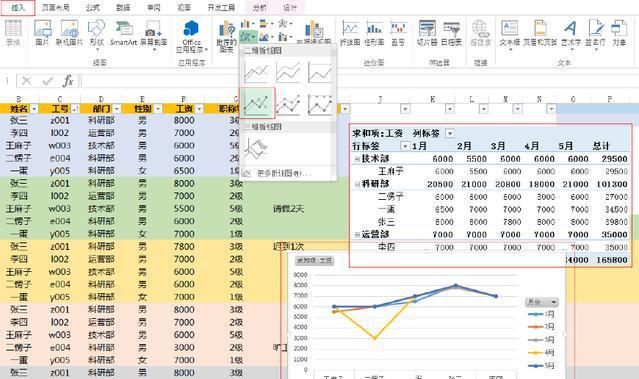Open the 性别 column filter dropdown

[x=158, y=109]
